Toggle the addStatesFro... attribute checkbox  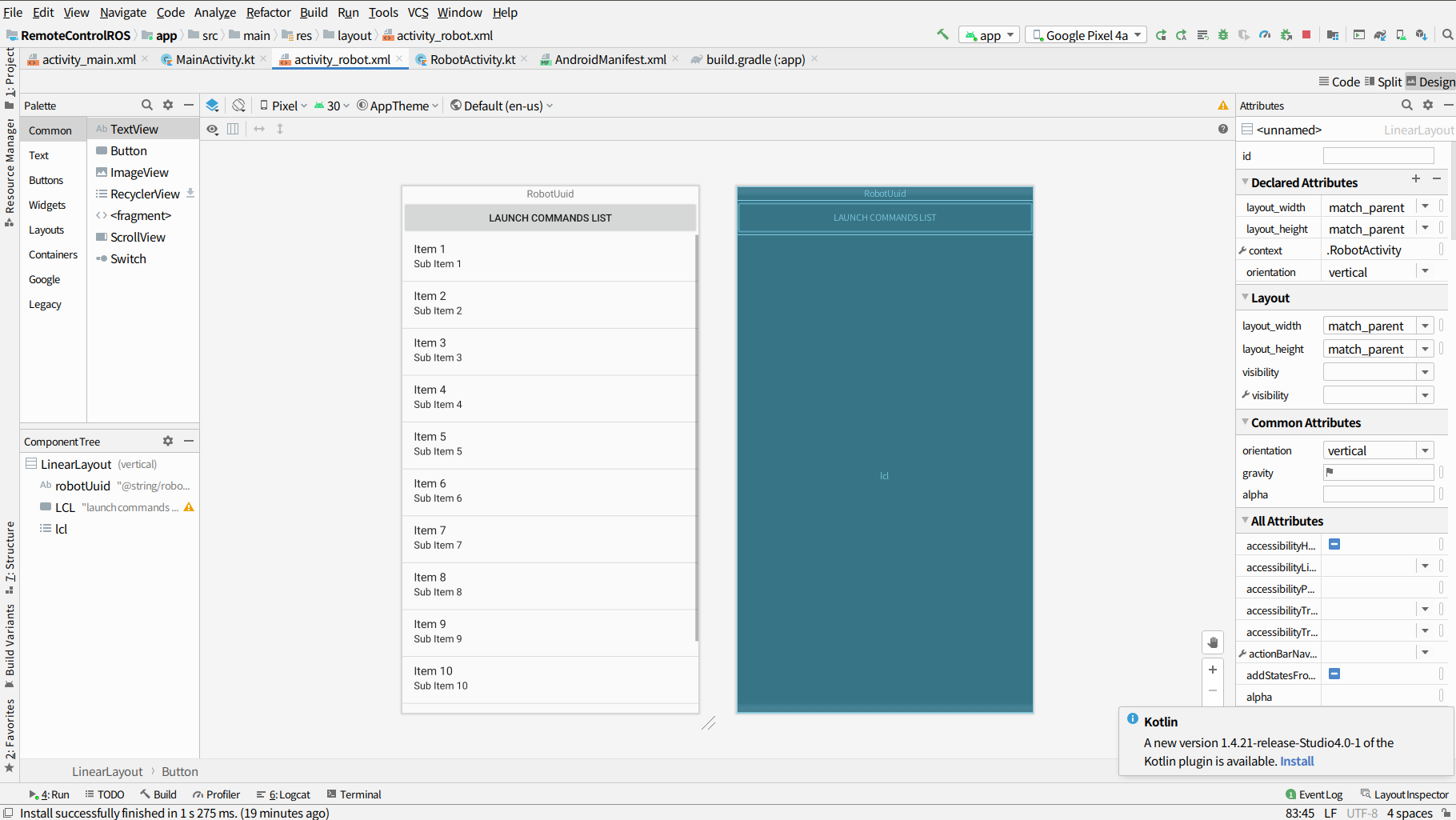click(1334, 674)
